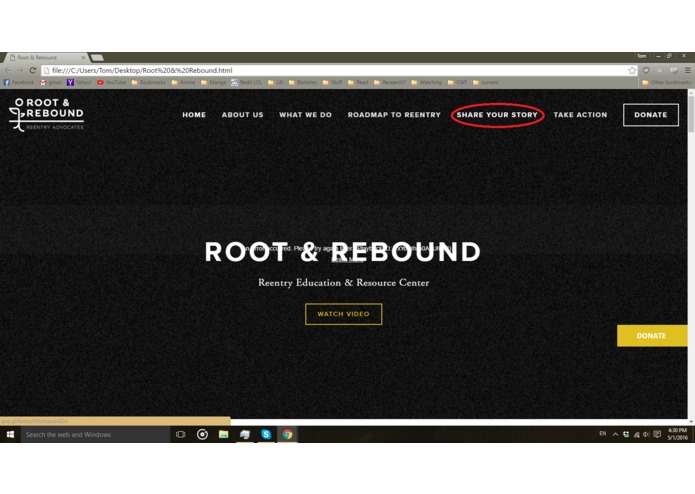Expand the Watching bookmark folder
This screenshot has width=695, height=494.
pyautogui.click(x=426, y=82)
